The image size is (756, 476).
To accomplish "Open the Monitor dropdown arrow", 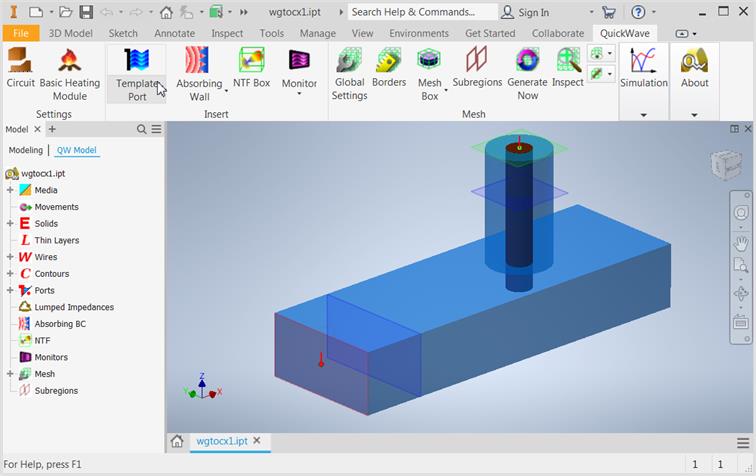I will point(299,94).
